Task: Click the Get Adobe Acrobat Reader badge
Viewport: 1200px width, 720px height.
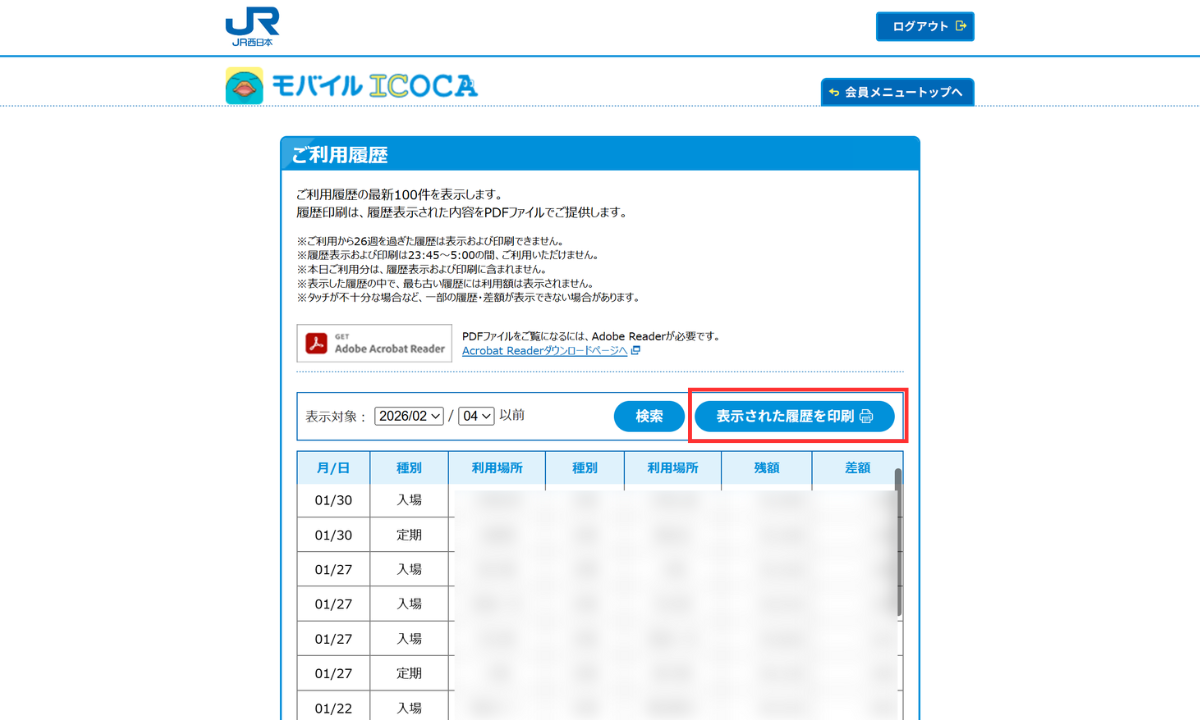Action: tap(374, 343)
